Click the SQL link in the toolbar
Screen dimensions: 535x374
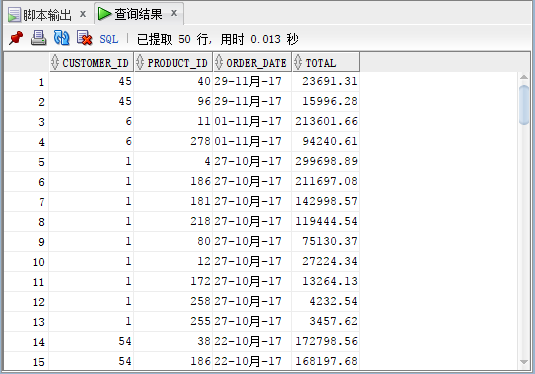pyautogui.click(x=109, y=39)
